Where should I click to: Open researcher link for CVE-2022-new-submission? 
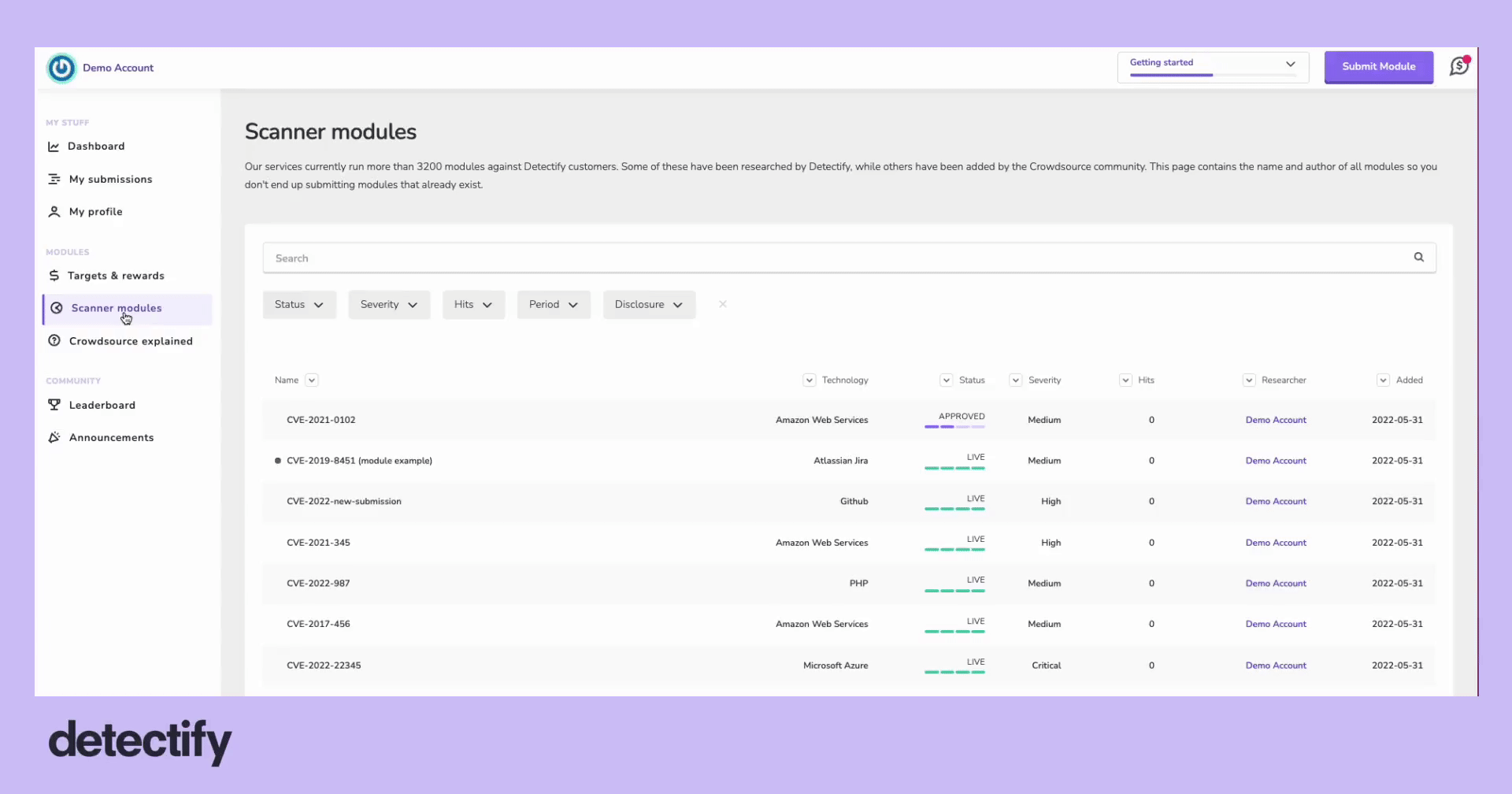tap(1276, 502)
